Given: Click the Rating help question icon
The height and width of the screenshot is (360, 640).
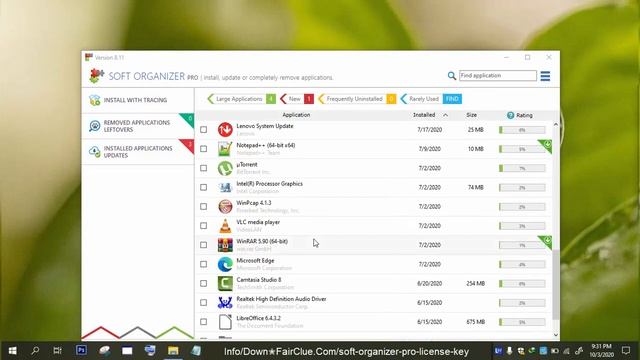Looking at the screenshot, I should click(x=510, y=115).
